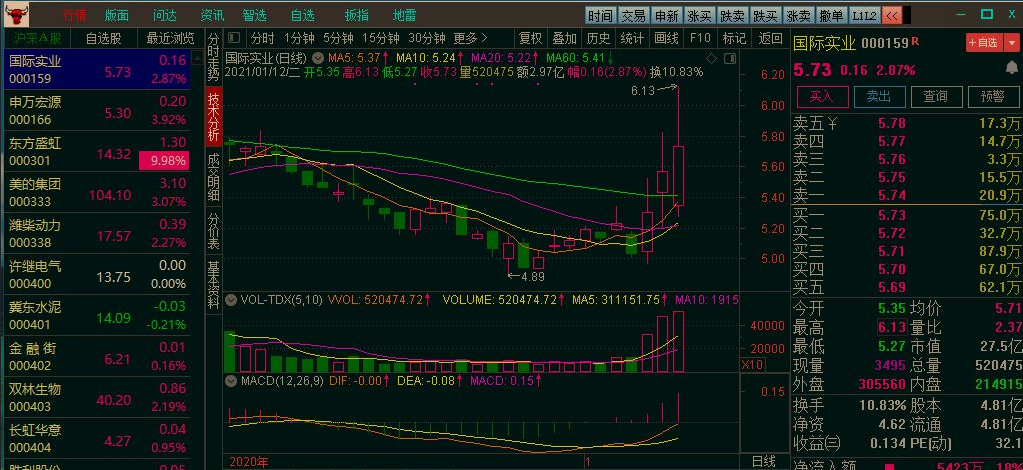Switch chart to 15分钟 period
The height and width of the screenshot is (470, 1023).
pos(382,38)
